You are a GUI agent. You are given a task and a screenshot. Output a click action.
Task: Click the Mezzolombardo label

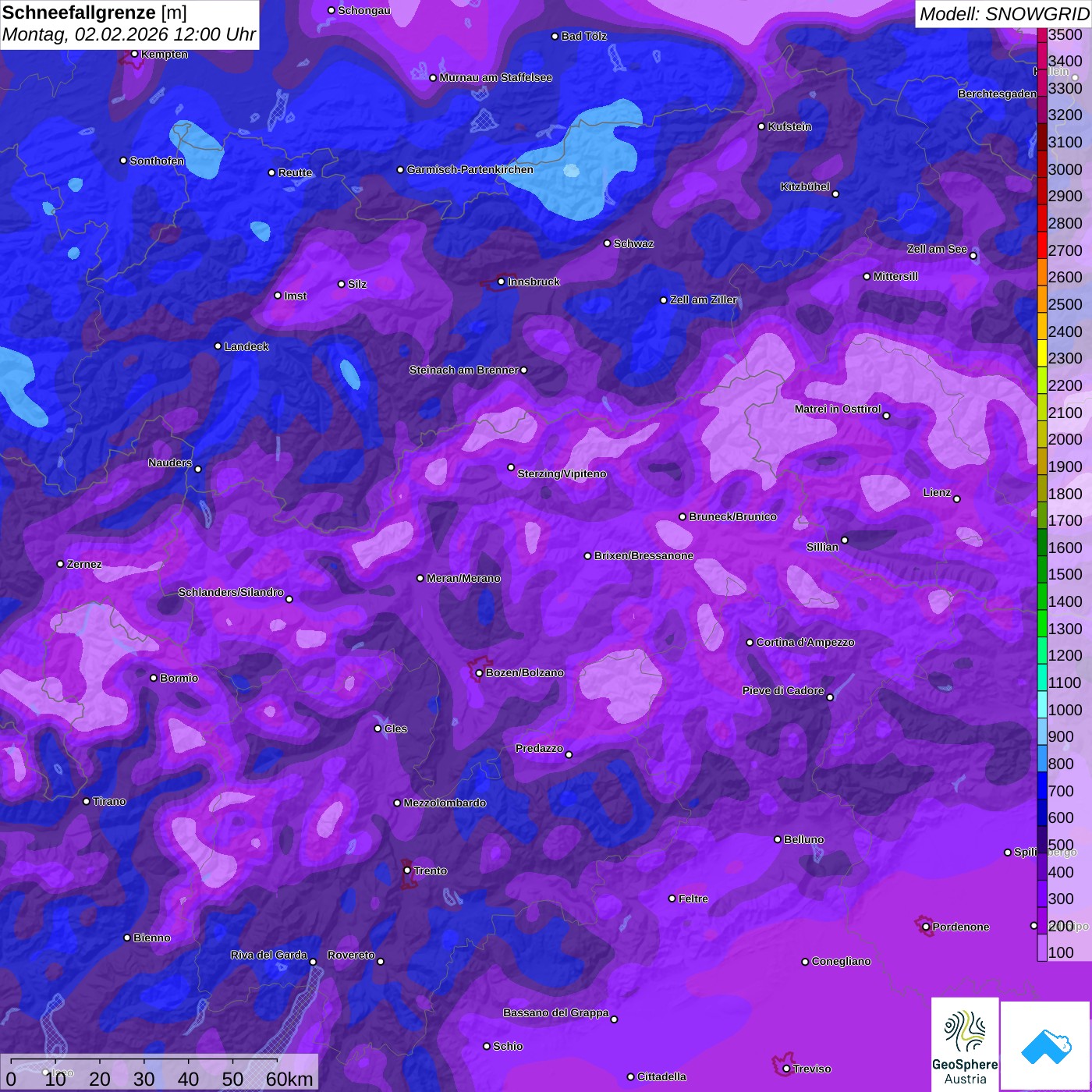click(x=445, y=803)
